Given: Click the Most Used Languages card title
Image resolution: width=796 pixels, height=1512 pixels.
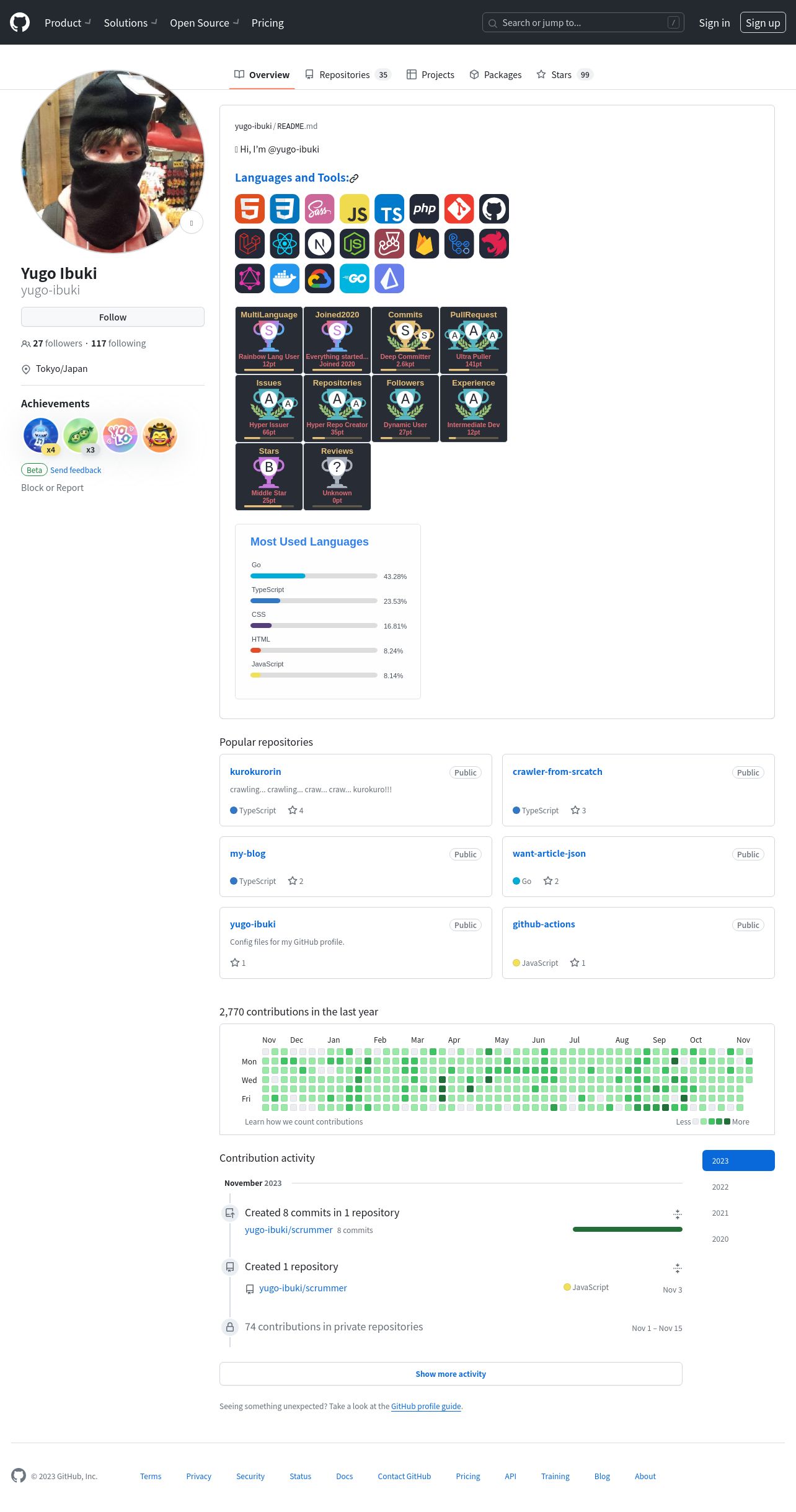Looking at the screenshot, I should pos(309,542).
